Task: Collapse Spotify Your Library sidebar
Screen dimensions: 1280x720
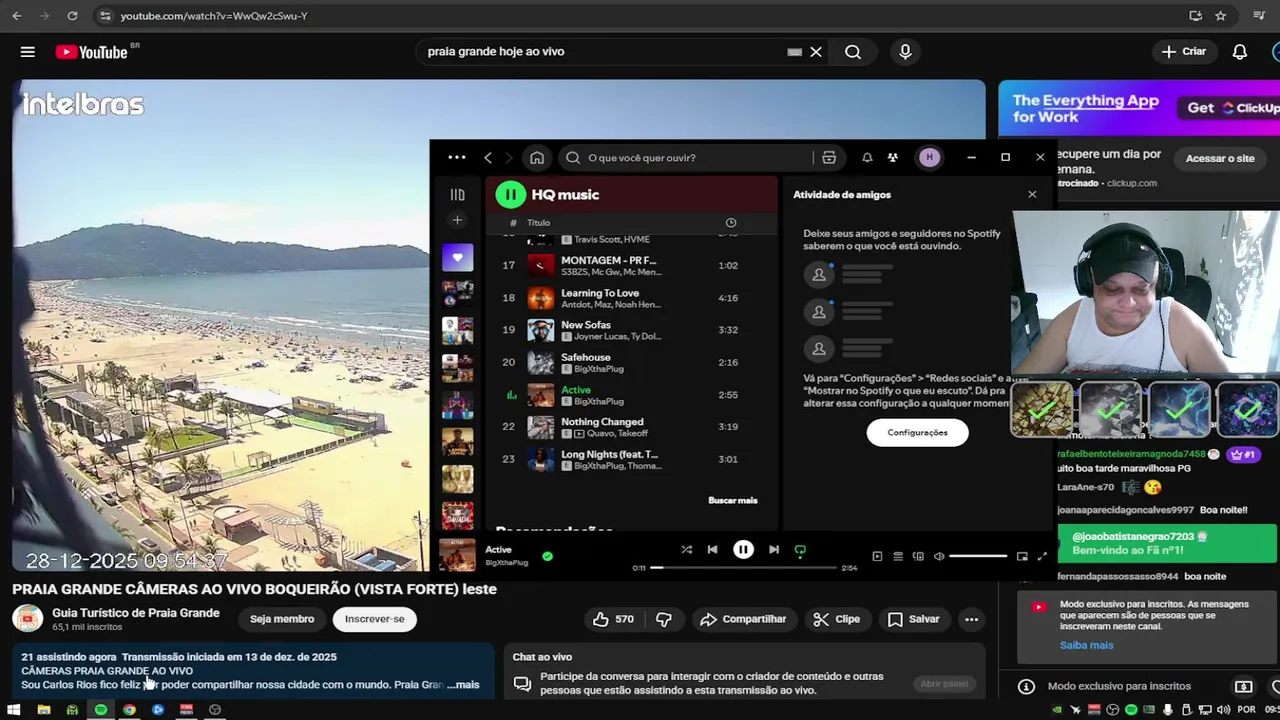Action: [457, 195]
